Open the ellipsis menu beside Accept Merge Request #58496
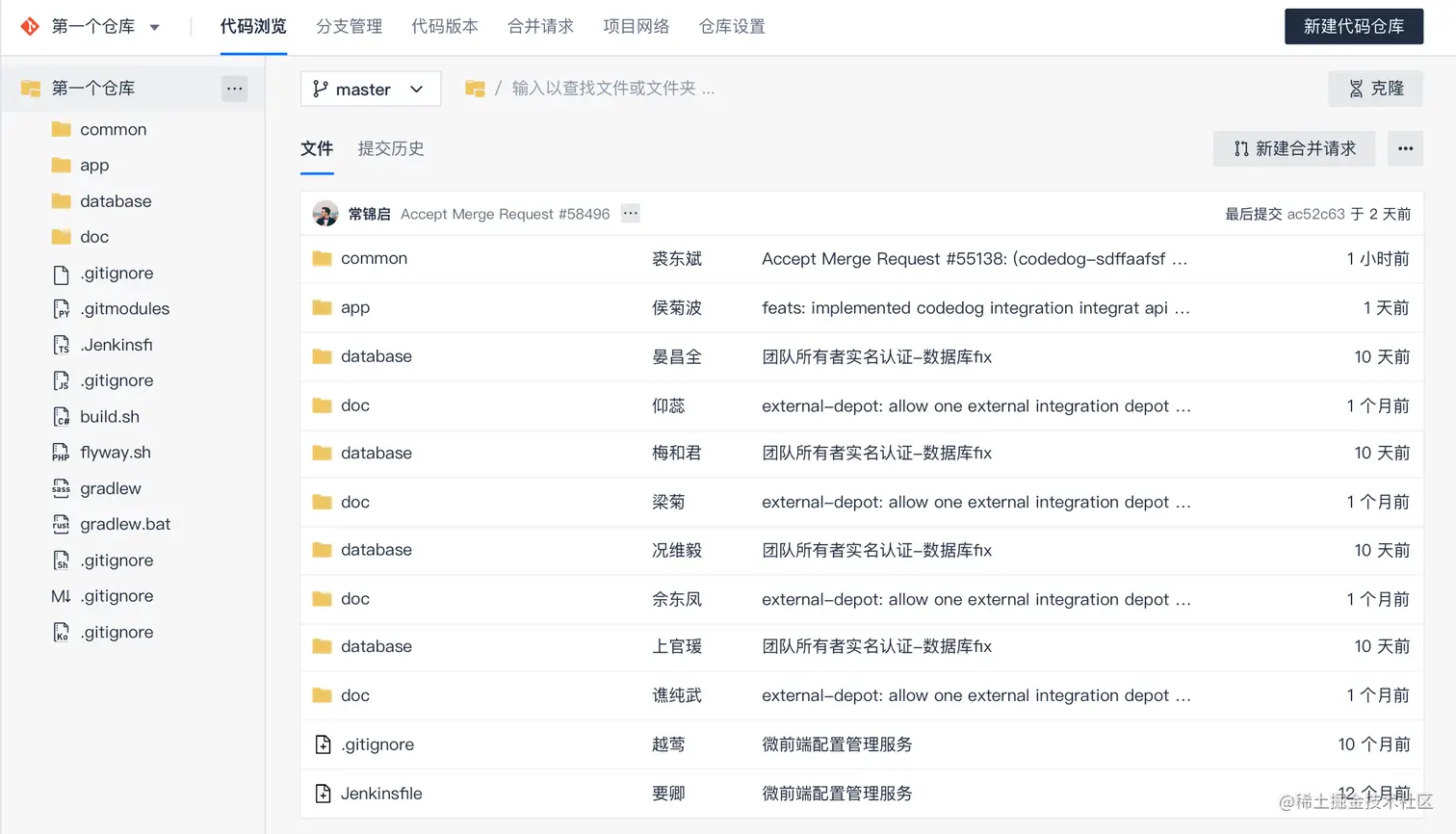 [x=631, y=213]
